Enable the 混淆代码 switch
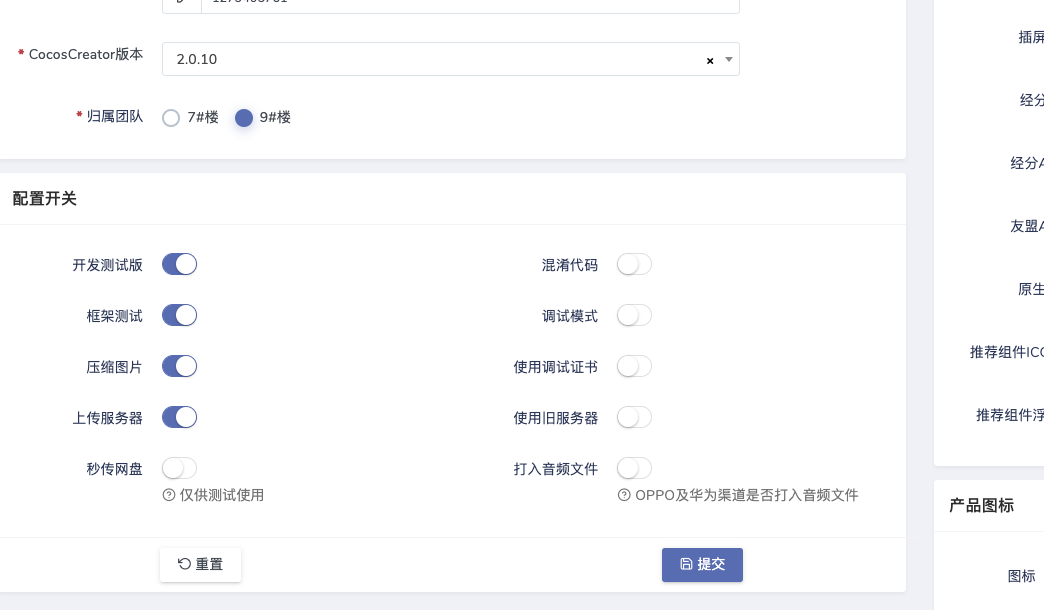 point(634,264)
